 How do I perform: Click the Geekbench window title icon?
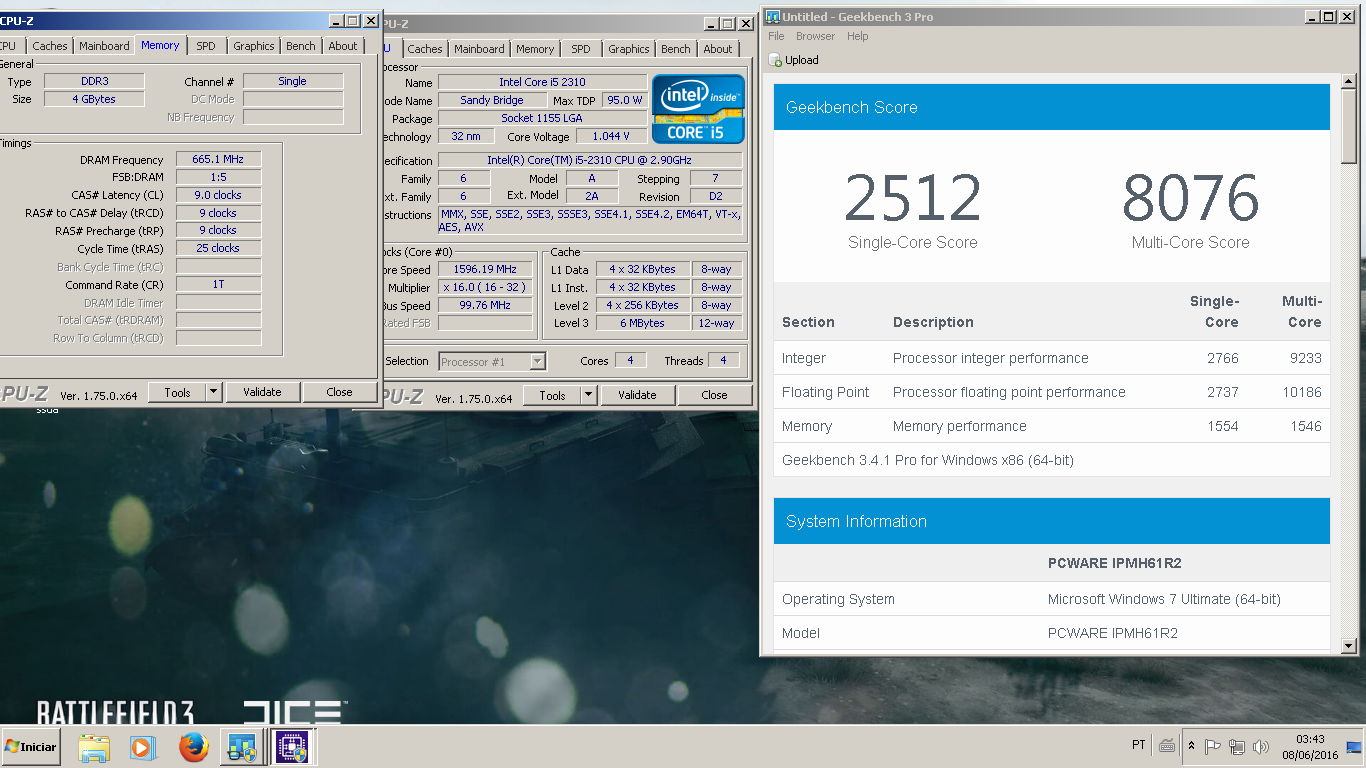pos(772,16)
